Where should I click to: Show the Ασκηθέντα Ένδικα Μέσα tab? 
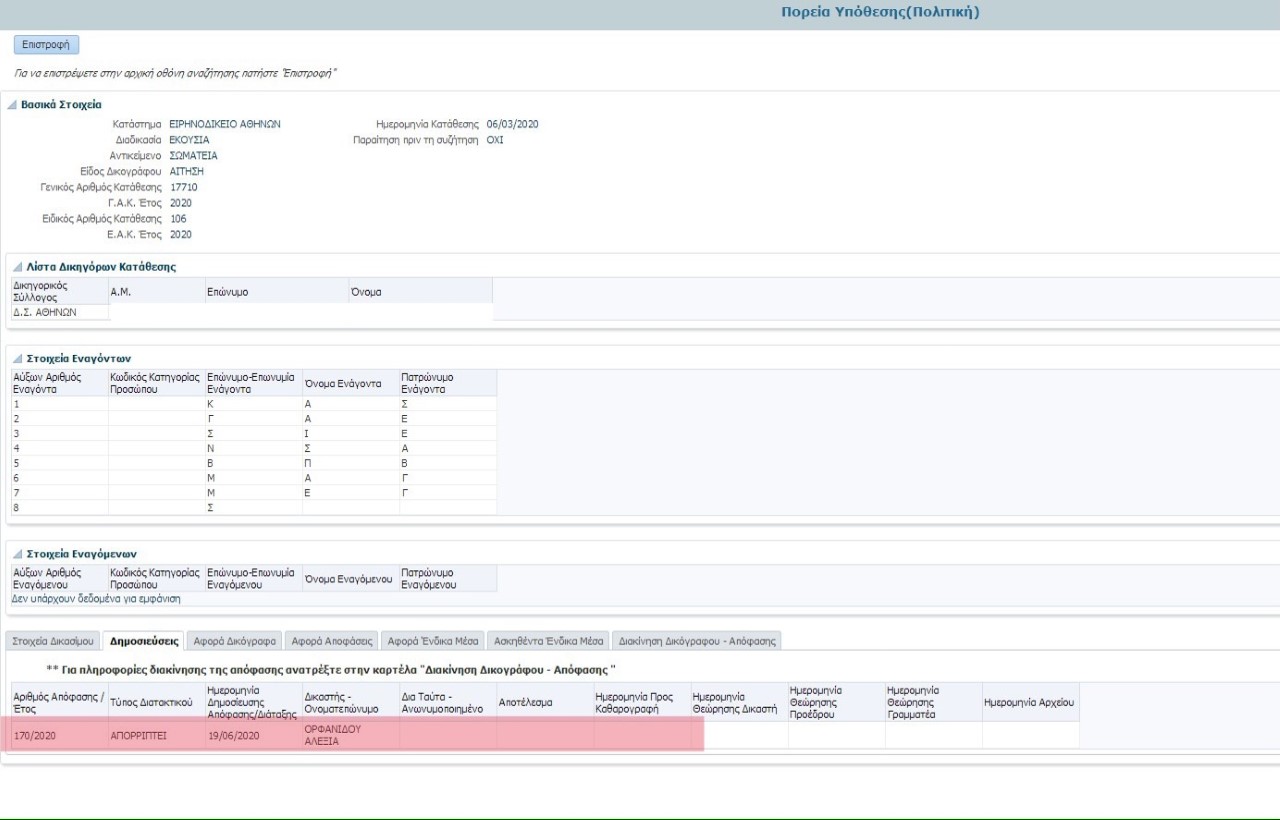pos(549,641)
